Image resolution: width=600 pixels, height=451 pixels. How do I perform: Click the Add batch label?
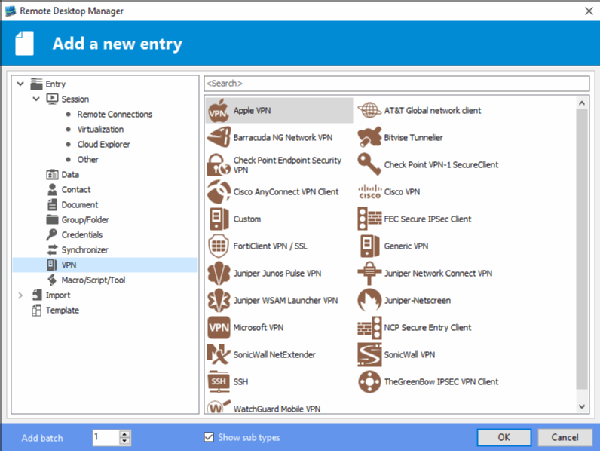coord(42,438)
